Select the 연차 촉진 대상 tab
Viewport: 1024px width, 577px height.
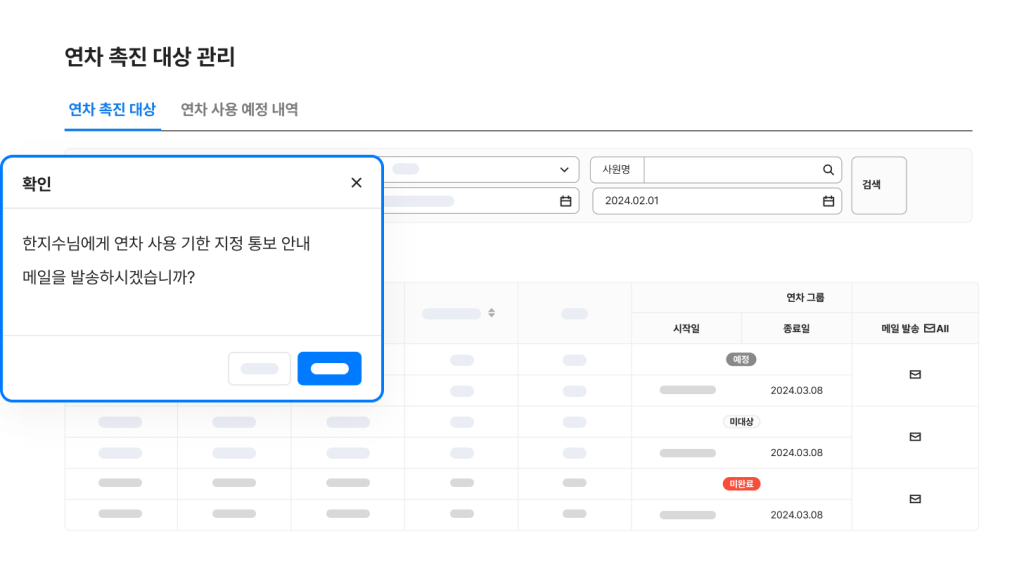[111, 110]
